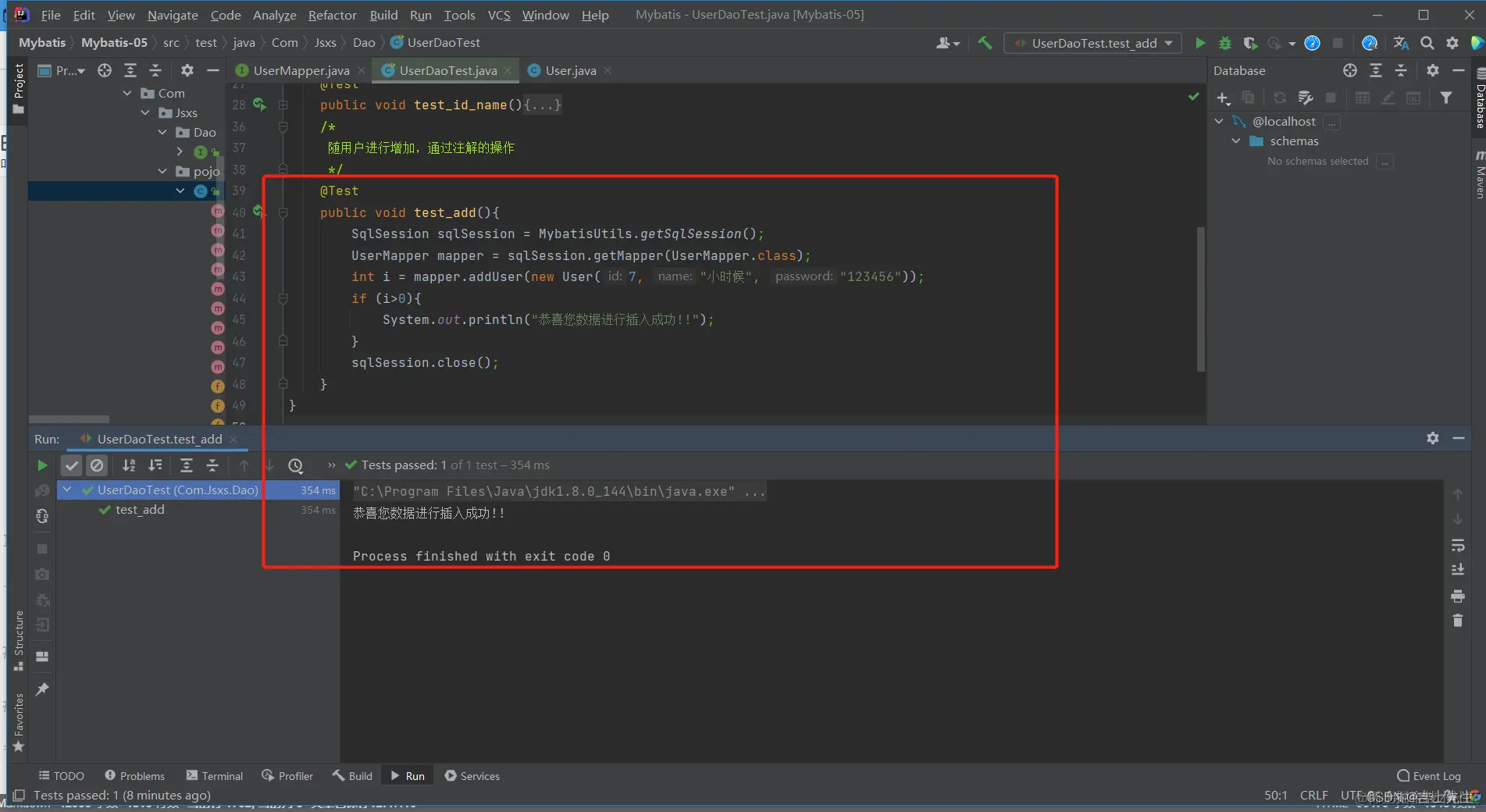Click the CRLF line separator indicator
The width and height of the screenshot is (1486, 812).
1313,795
